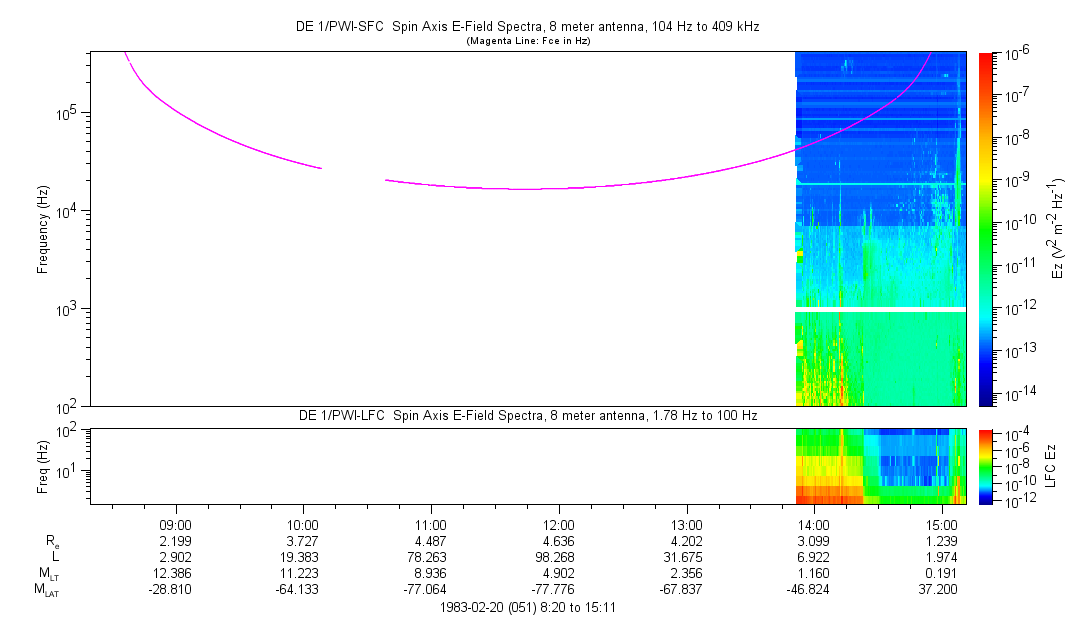The height and width of the screenshot is (620, 1083).
Task: Click the MLT value 8.936
Action: pos(431,573)
